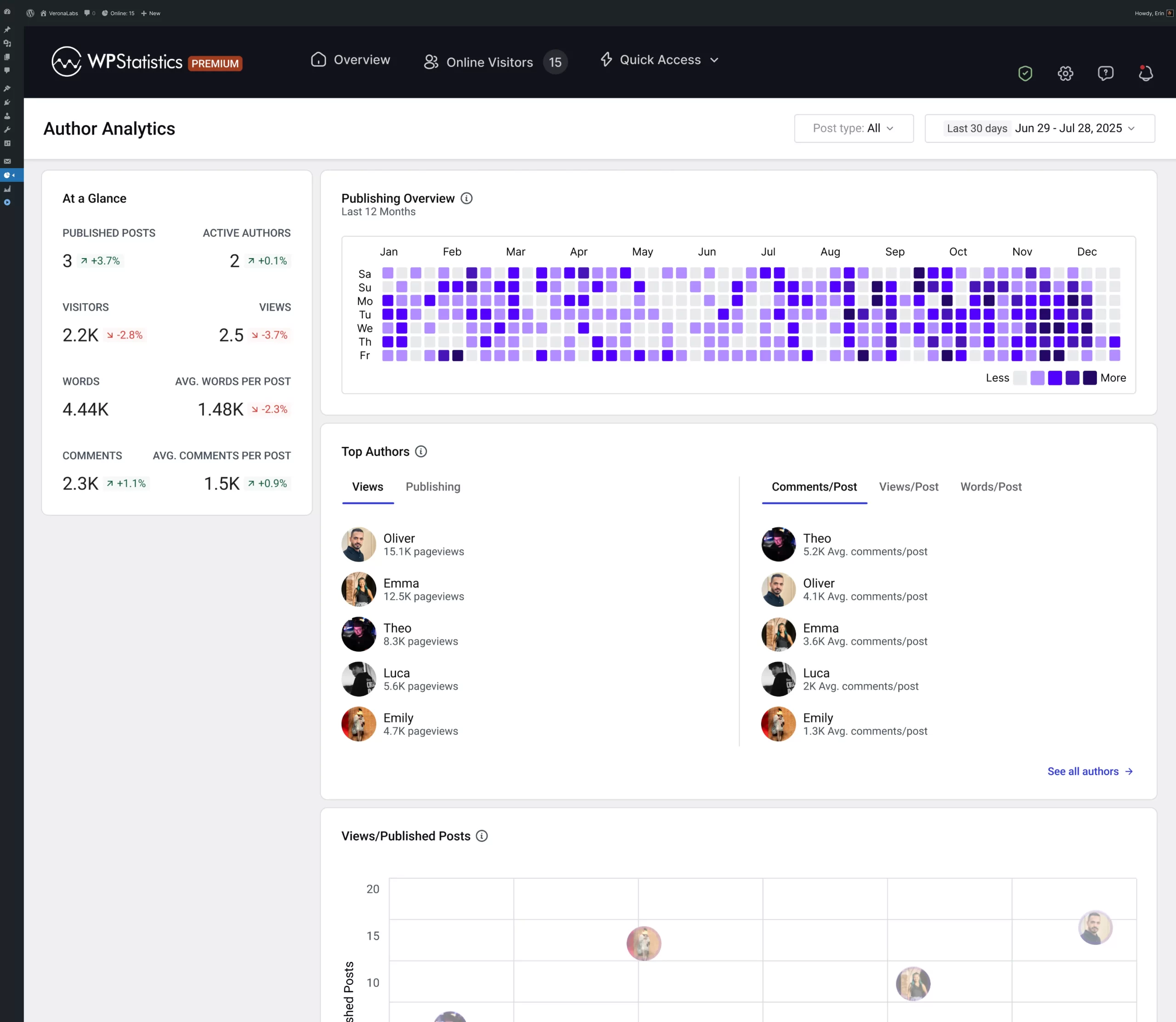The height and width of the screenshot is (1022, 1176).
Task: Select the Views/Post tab
Action: (x=909, y=486)
